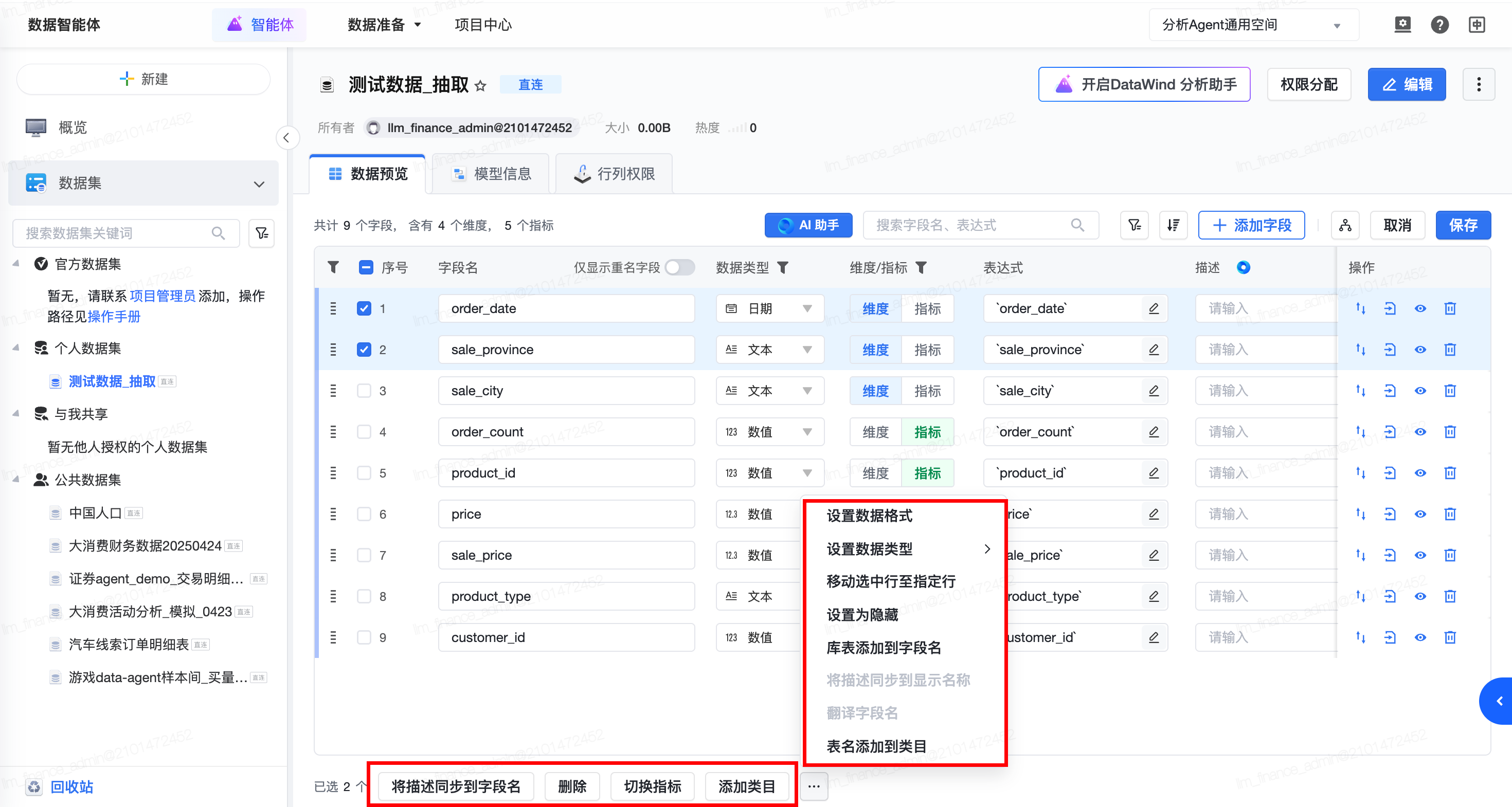Open data type dropdown for sale_province
The height and width of the screenshot is (807, 1512).
coord(769,350)
